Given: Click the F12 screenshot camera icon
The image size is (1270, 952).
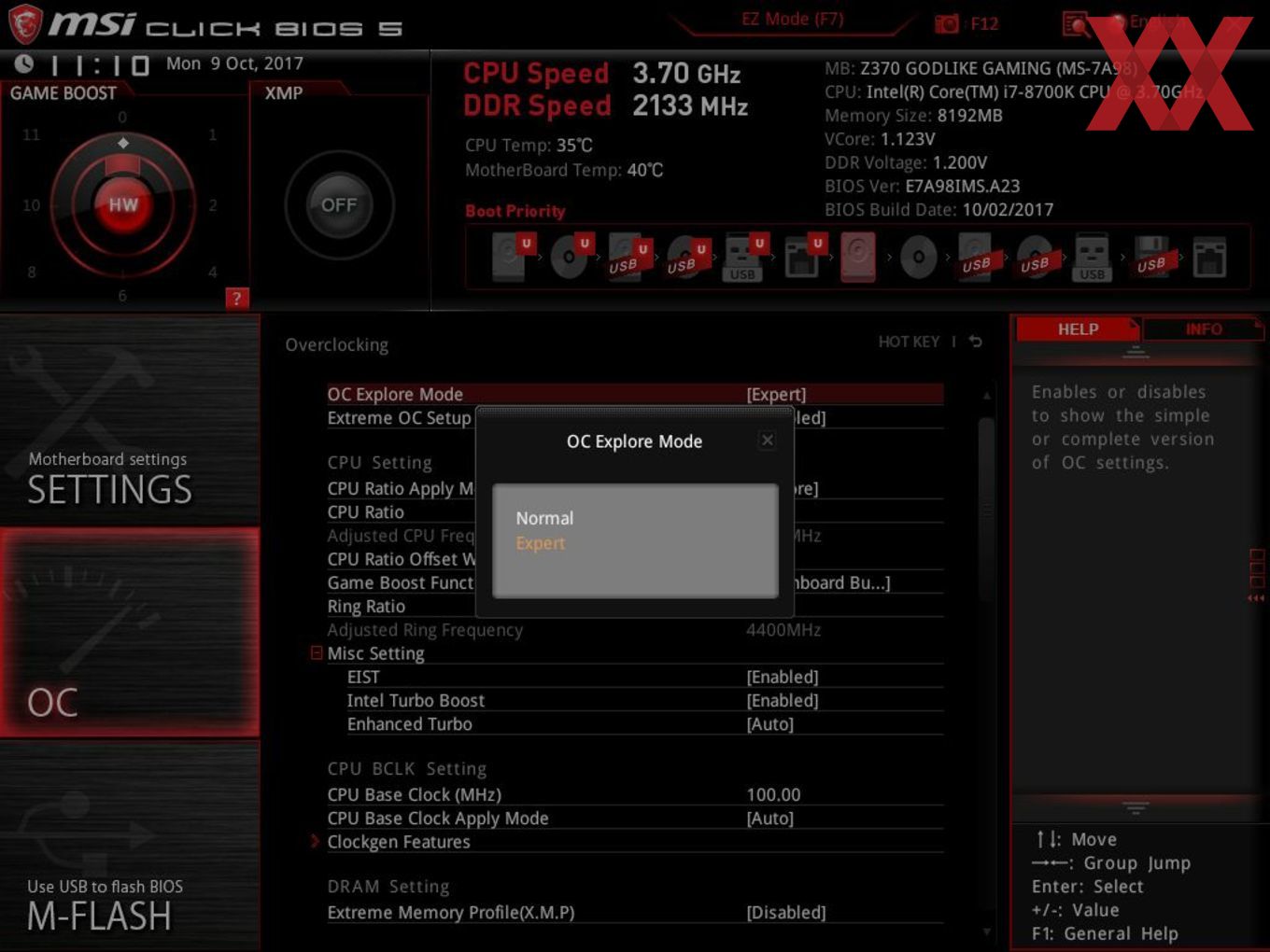Looking at the screenshot, I should 947,23.
